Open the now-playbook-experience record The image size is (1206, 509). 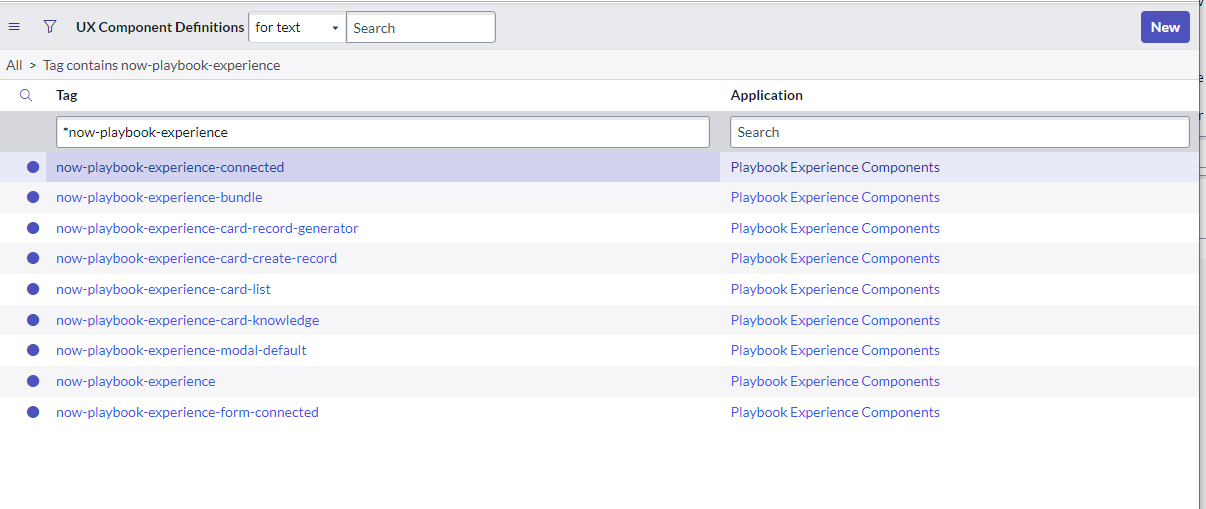tap(136, 381)
